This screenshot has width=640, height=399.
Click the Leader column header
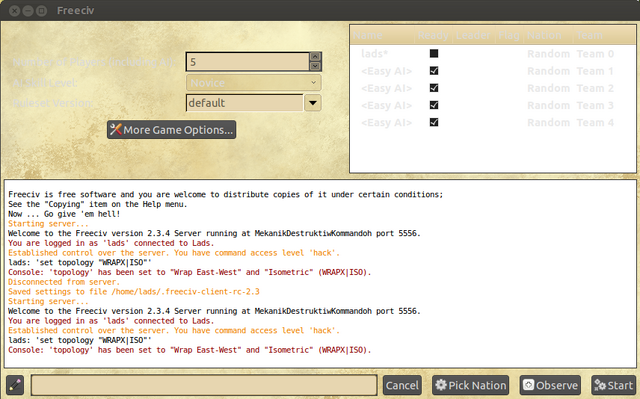tap(473, 35)
